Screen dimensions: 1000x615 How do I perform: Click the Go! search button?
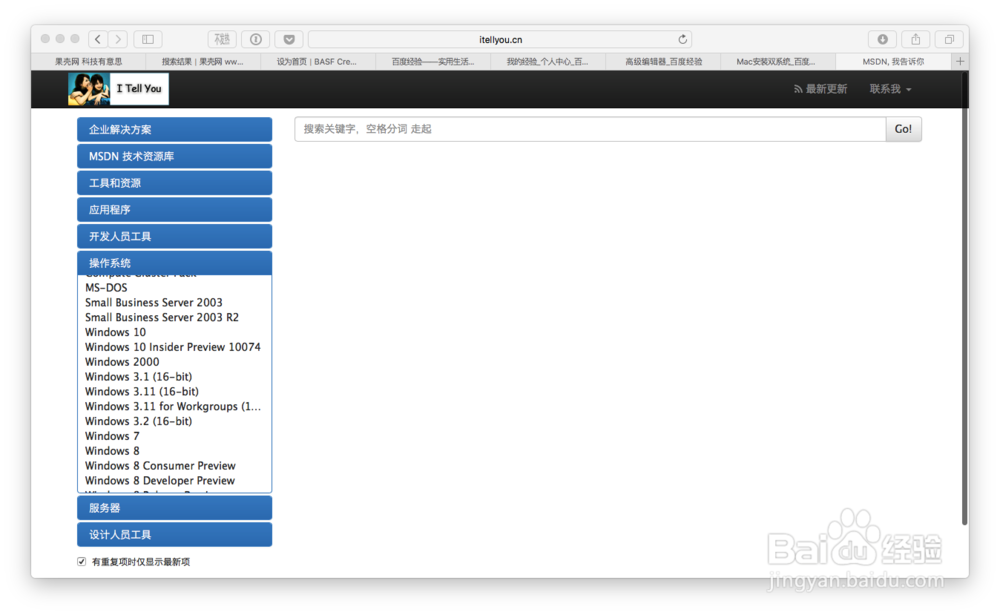[x=903, y=129]
